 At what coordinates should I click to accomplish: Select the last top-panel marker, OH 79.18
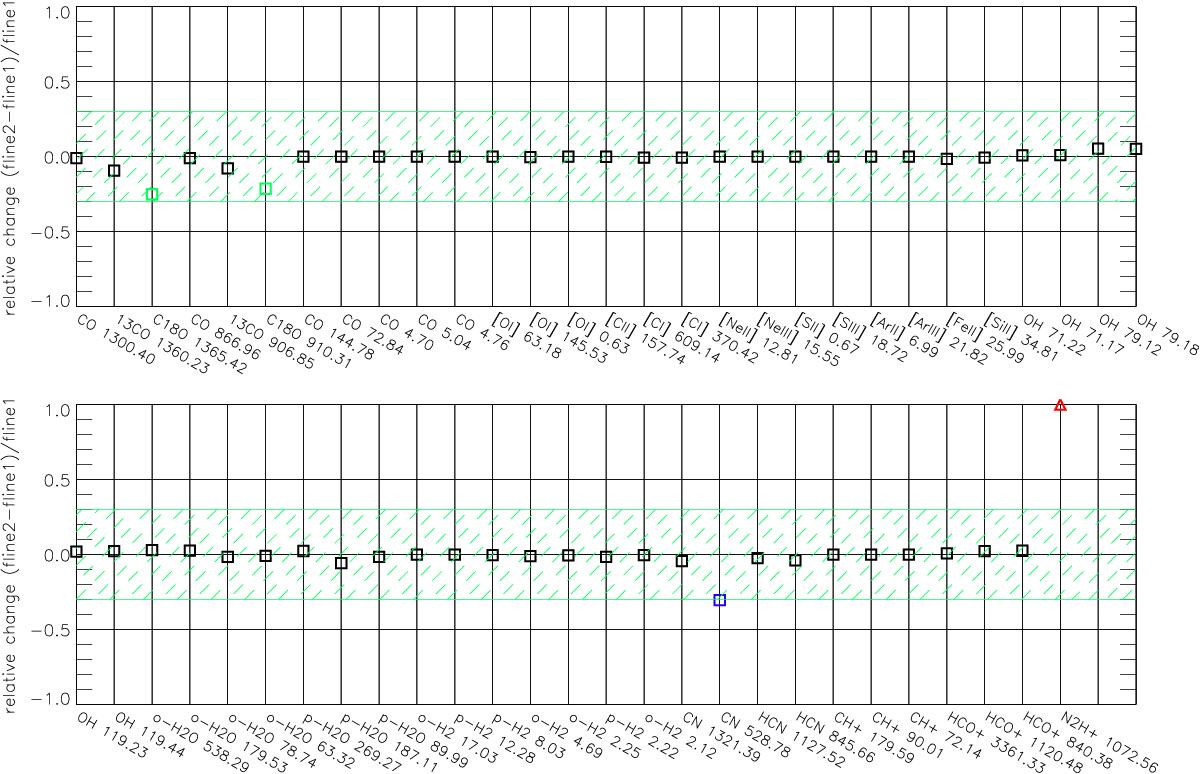coord(1135,148)
